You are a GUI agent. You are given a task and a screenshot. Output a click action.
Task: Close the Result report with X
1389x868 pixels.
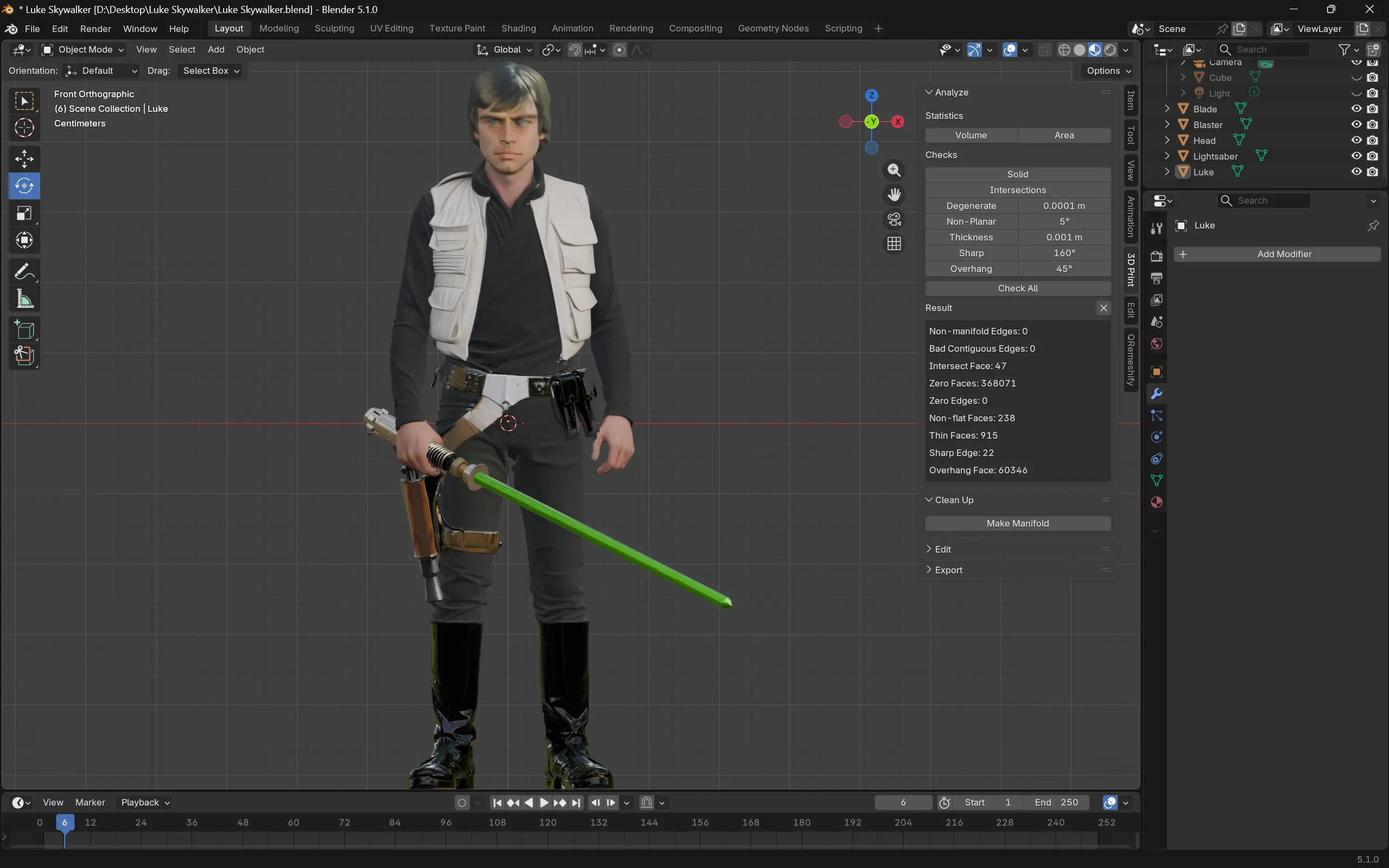(x=1103, y=308)
